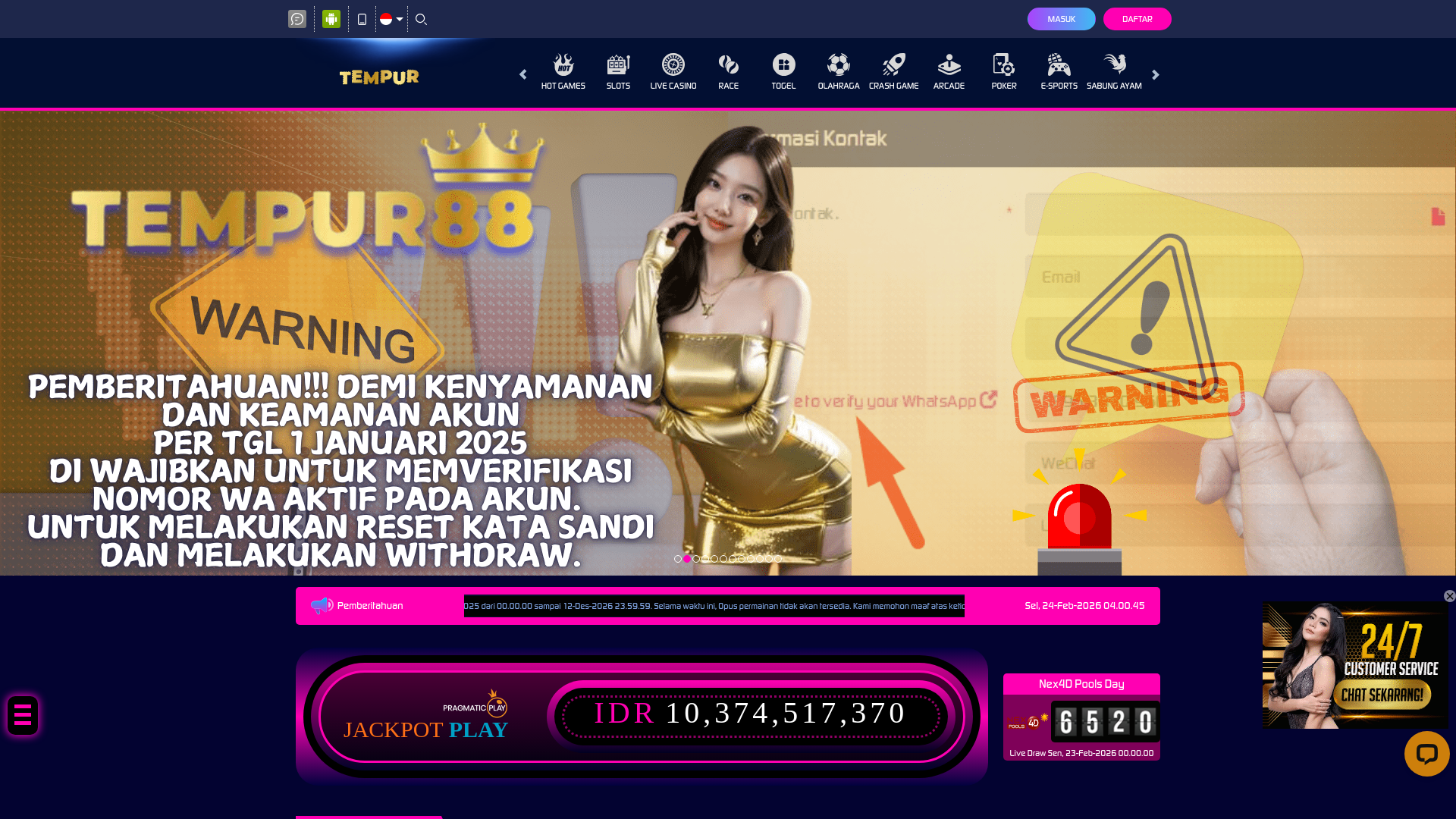The width and height of the screenshot is (1456, 819).
Task: Select the first banner carousel dot
Action: click(678, 559)
